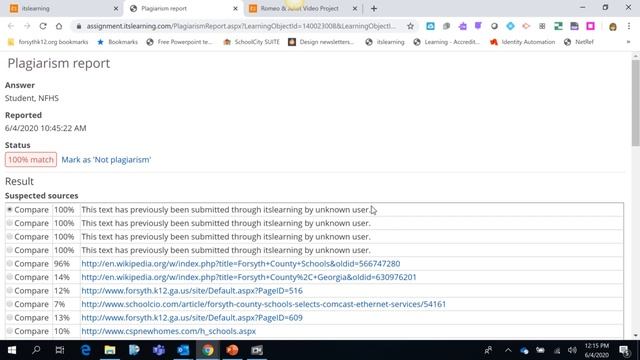This screenshot has height=360, width=640.
Task: Open the Bookmarks star bookmark
Action: pyautogui.click(x=118, y=42)
